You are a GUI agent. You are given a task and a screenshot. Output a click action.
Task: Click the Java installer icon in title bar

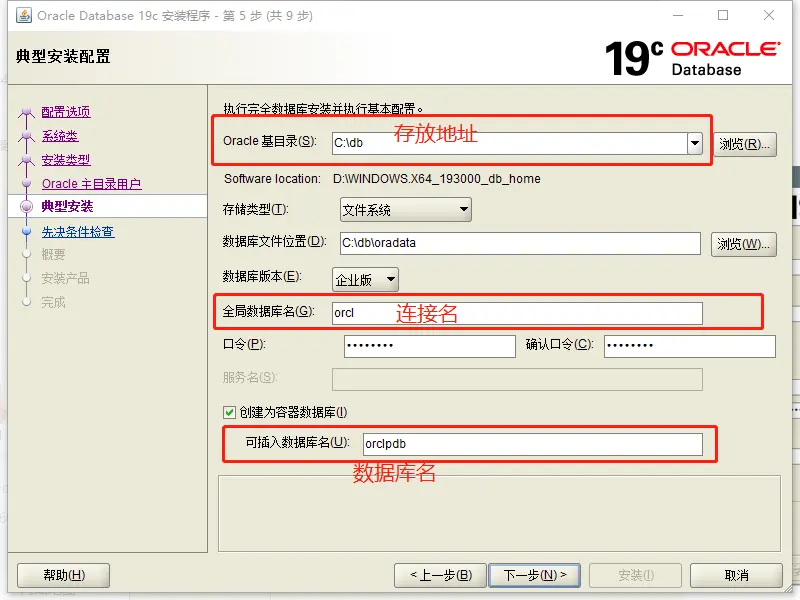(x=23, y=15)
